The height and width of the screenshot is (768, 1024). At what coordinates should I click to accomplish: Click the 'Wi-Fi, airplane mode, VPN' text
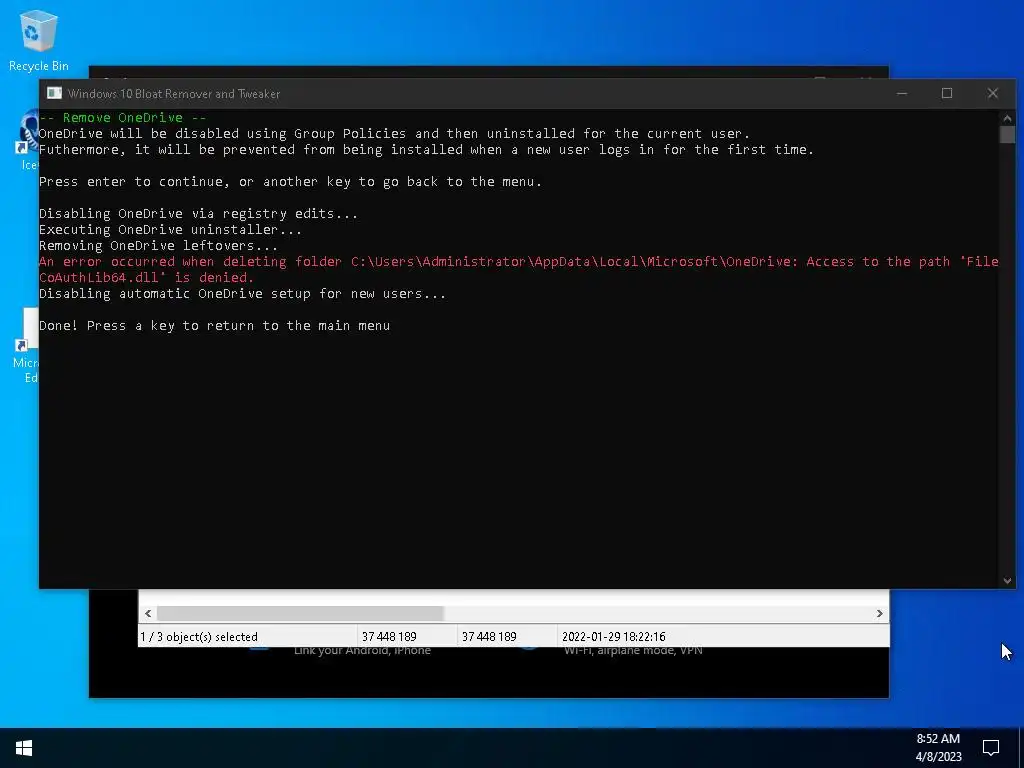pos(633,651)
